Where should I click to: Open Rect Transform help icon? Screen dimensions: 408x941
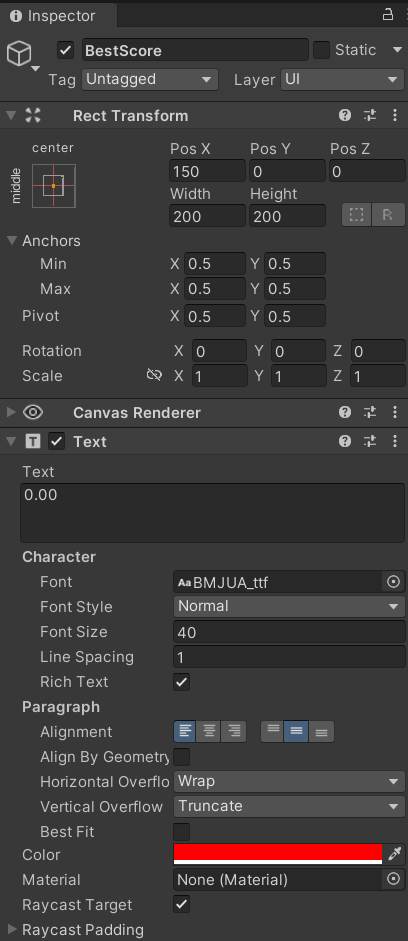[x=344, y=115]
